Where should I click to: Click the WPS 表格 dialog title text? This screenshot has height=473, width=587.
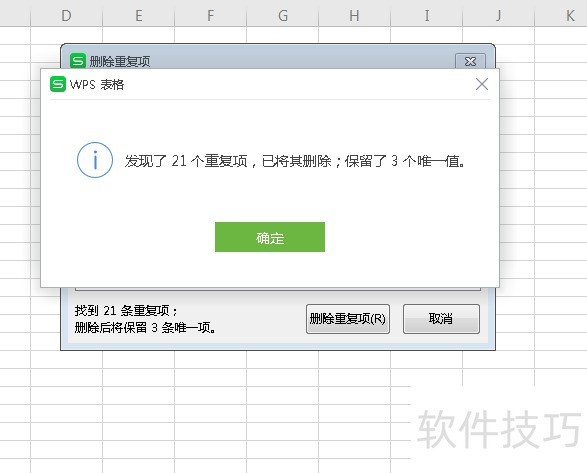point(97,85)
